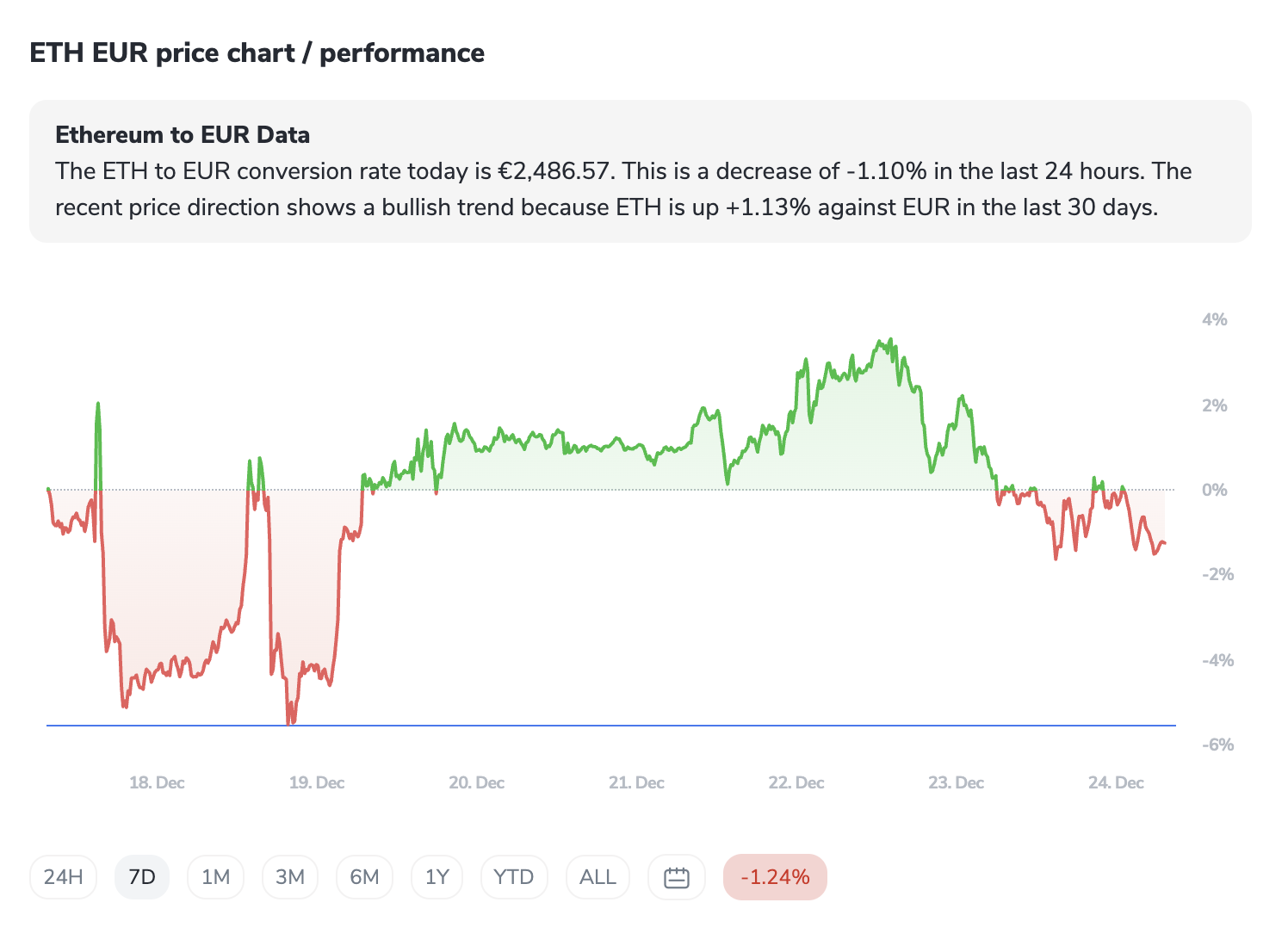Switch chart to 1M range

click(215, 877)
